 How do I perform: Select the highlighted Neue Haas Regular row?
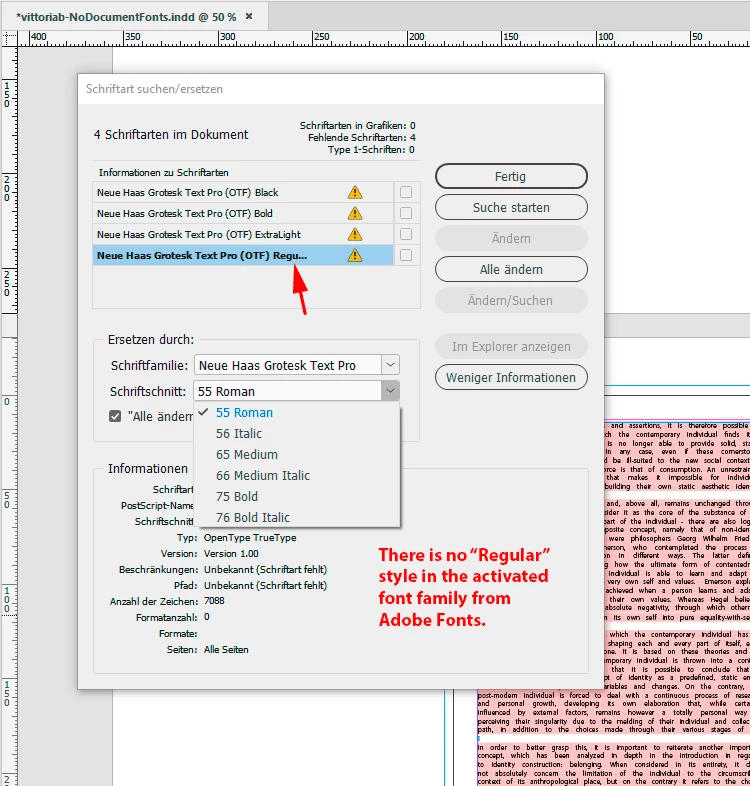coord(243,256)
